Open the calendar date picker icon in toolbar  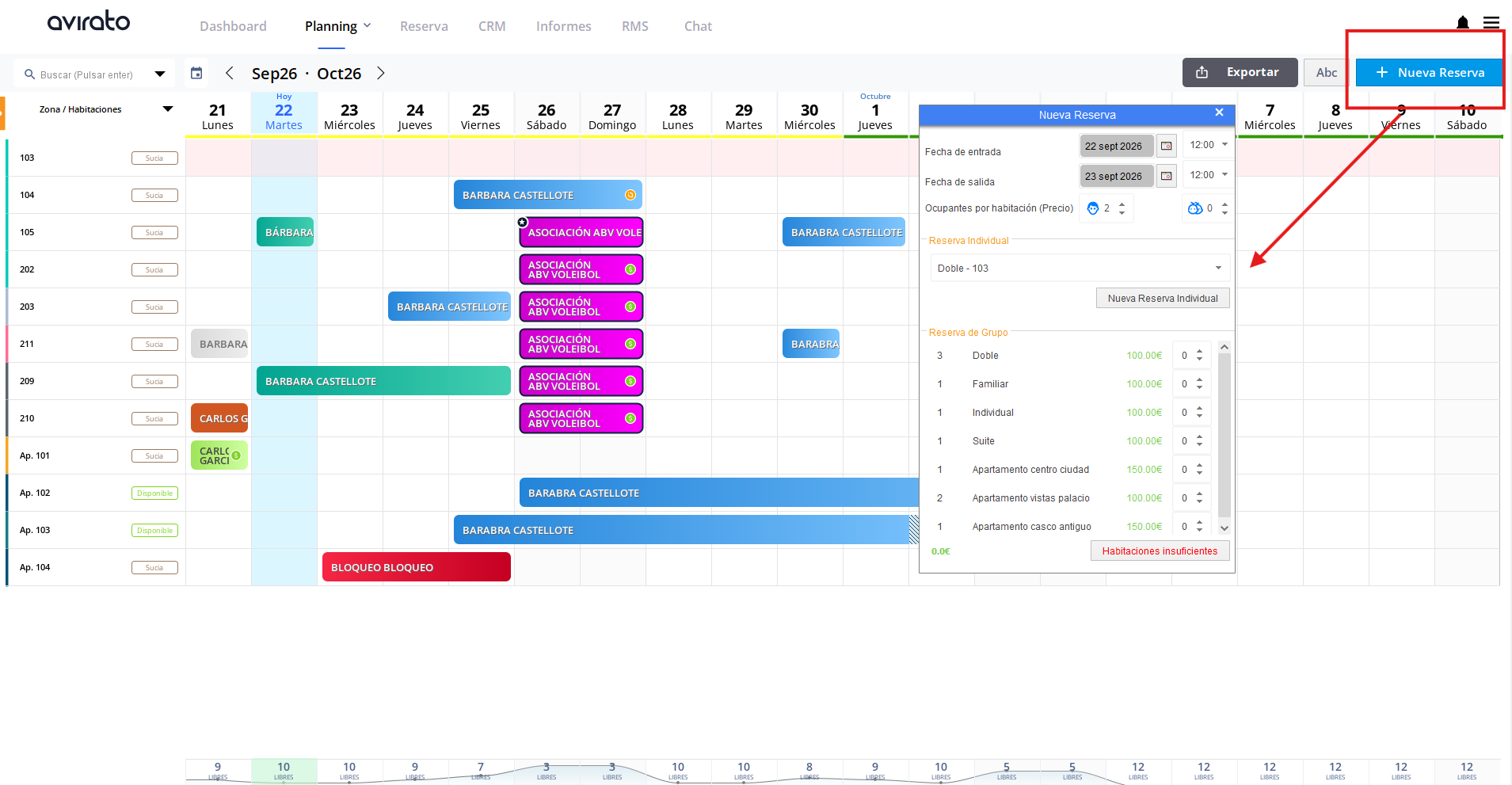[x=196, y=73]
